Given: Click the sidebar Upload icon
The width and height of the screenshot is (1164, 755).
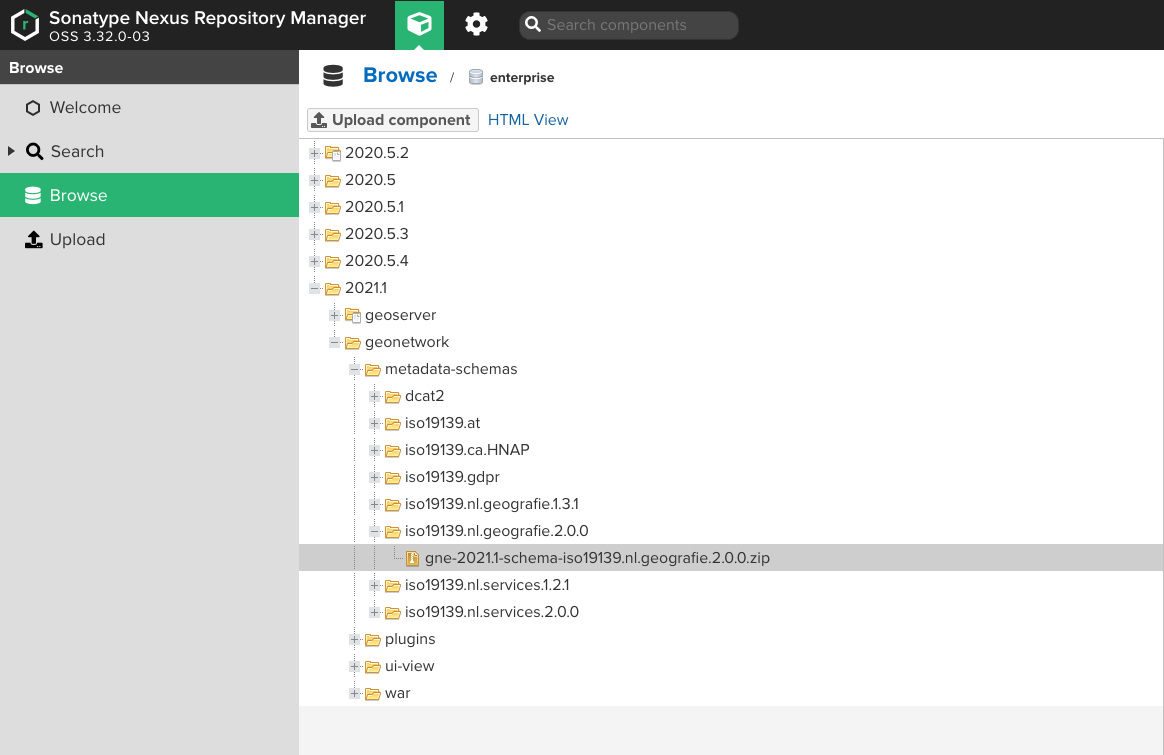Looking at the screenshot, I should [x=33, y=239].
